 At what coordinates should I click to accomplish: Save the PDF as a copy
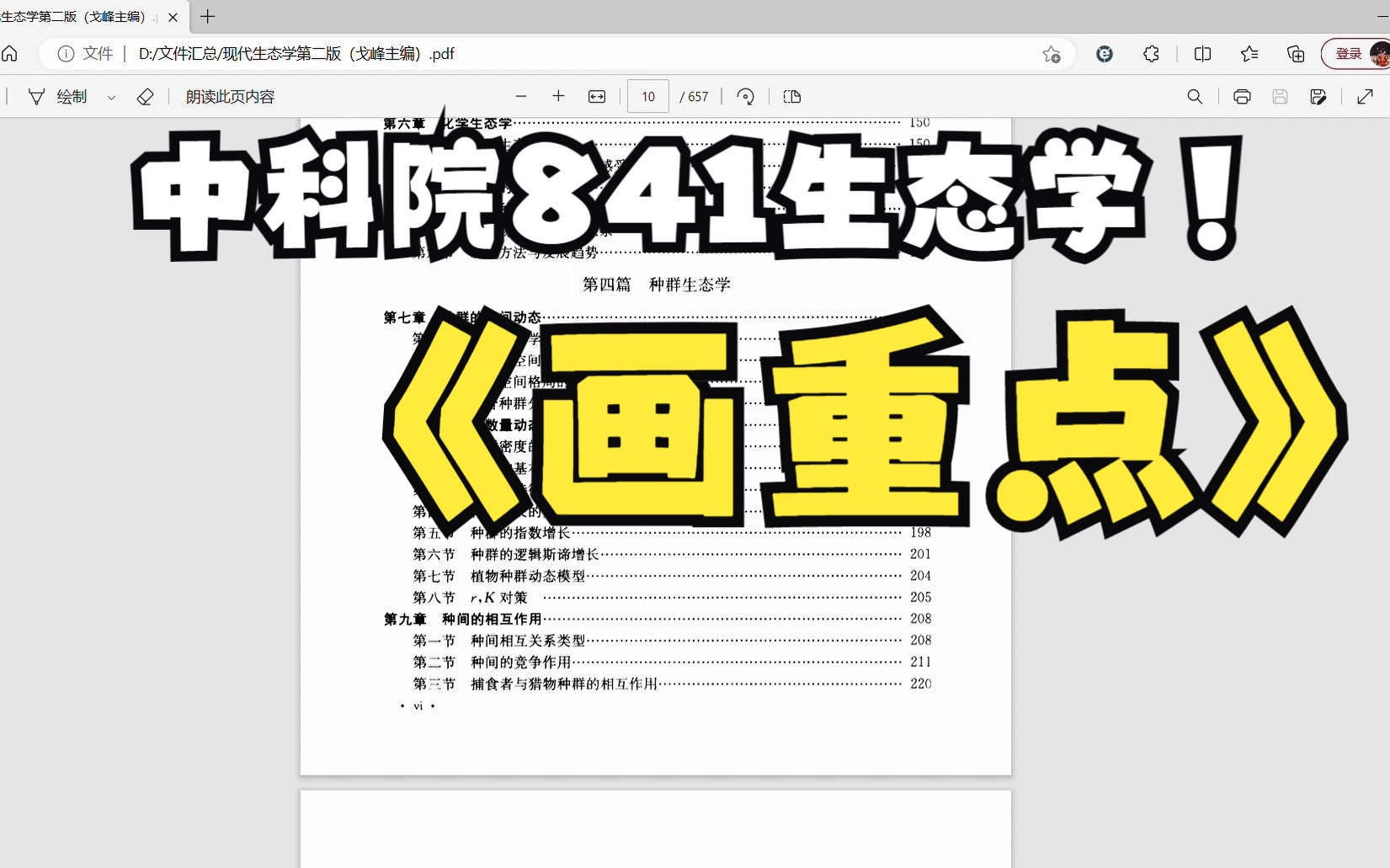click(x=1318, y=97)
